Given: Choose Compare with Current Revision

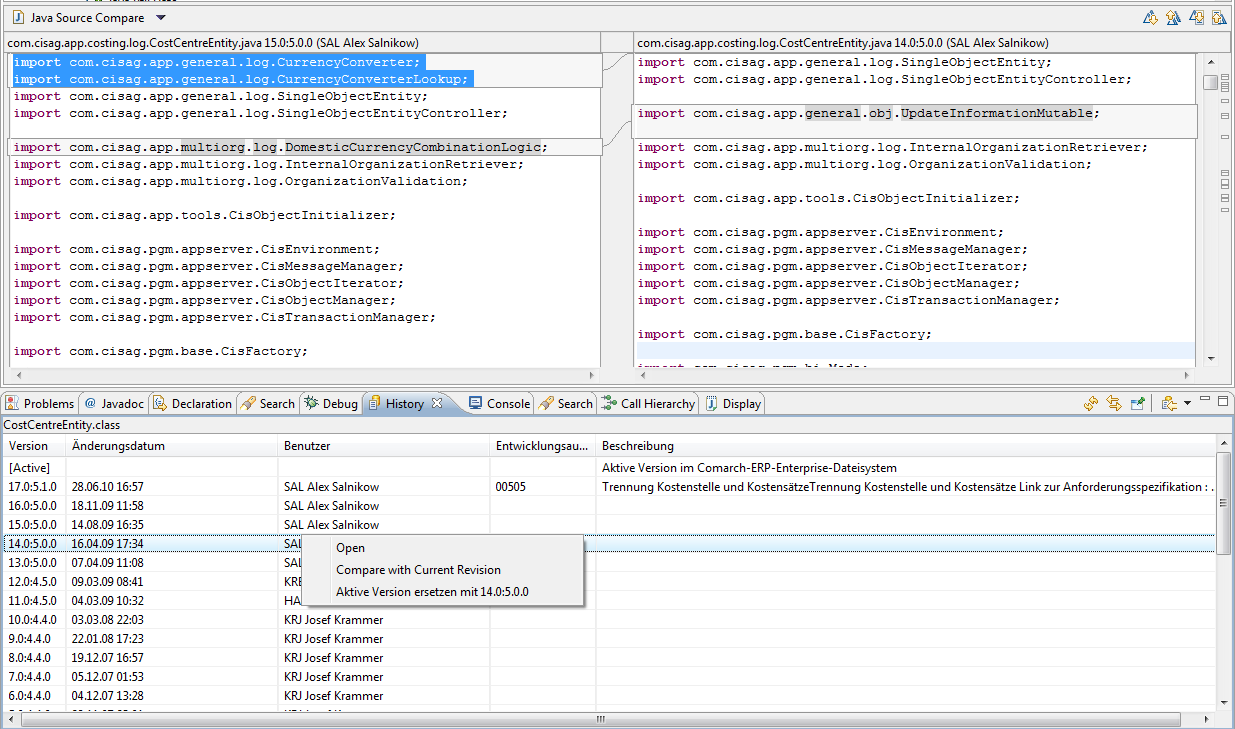Looking at the screenshot, I should (418, 570).
